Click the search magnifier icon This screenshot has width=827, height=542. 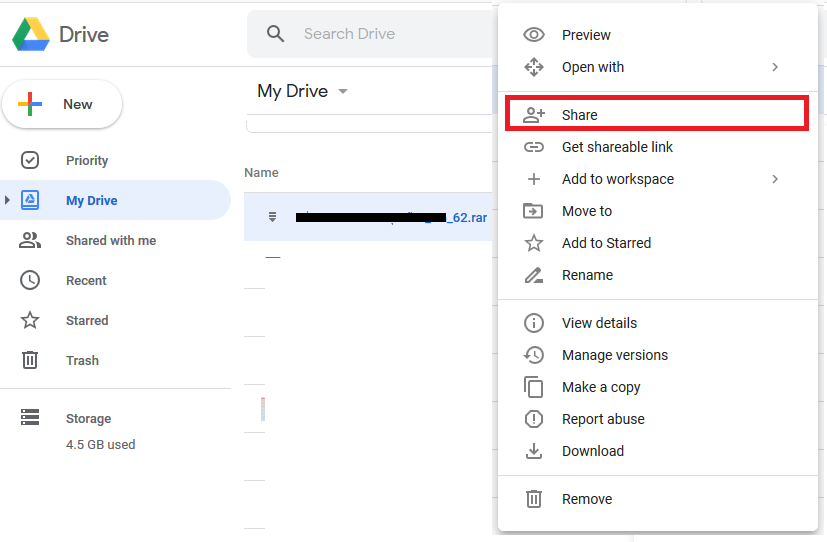(276, 34)
